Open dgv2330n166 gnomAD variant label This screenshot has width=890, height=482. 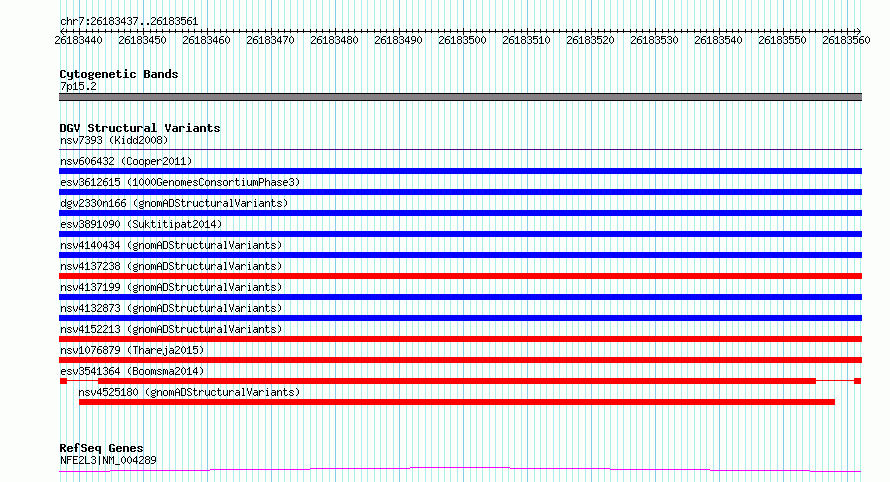(x=174, y=203)
